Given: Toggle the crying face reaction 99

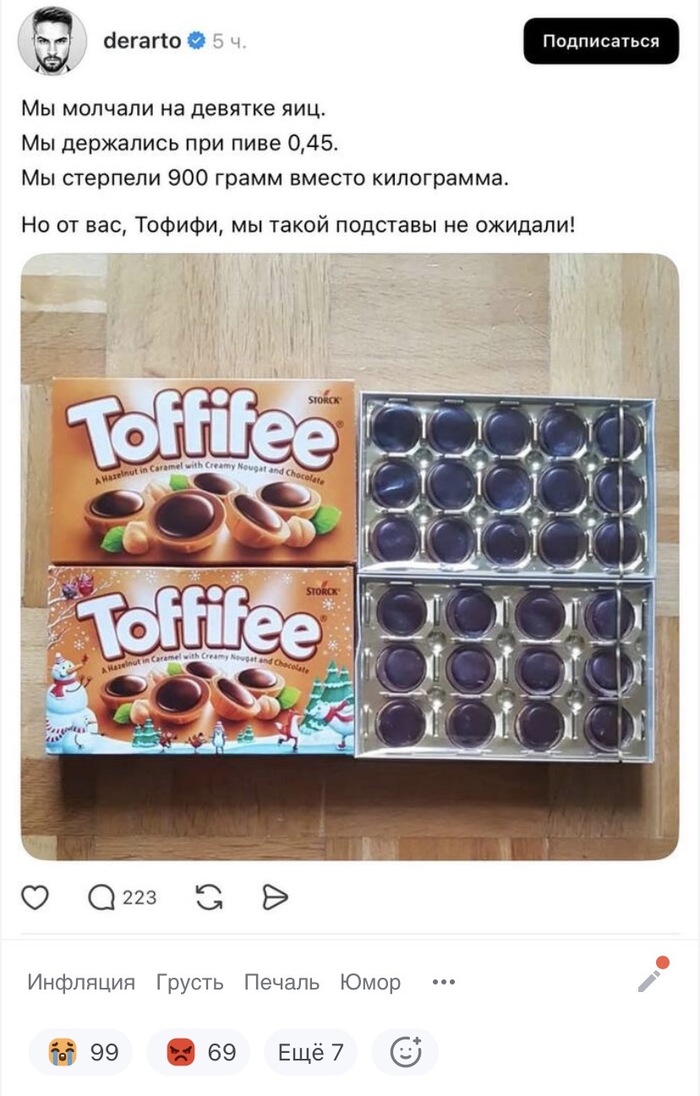Looking at the screenshot, I should click(81, 1051).
